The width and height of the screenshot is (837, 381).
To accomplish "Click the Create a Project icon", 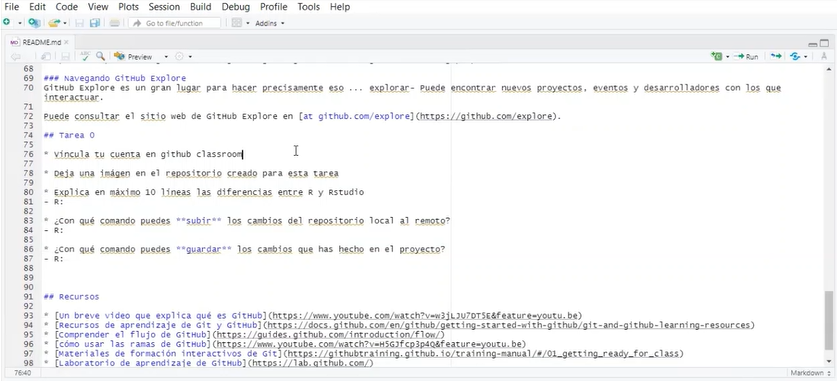I will [34, 23].
